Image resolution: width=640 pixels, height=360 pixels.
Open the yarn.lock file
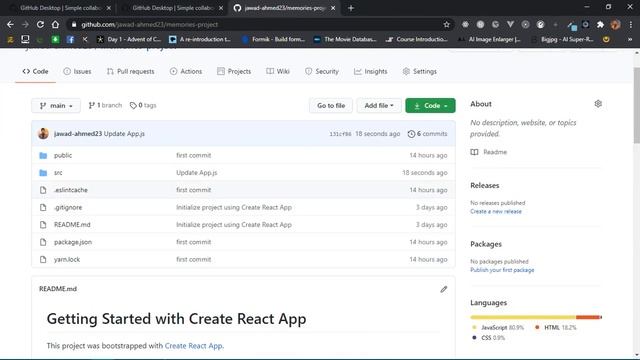click(67, 260)
